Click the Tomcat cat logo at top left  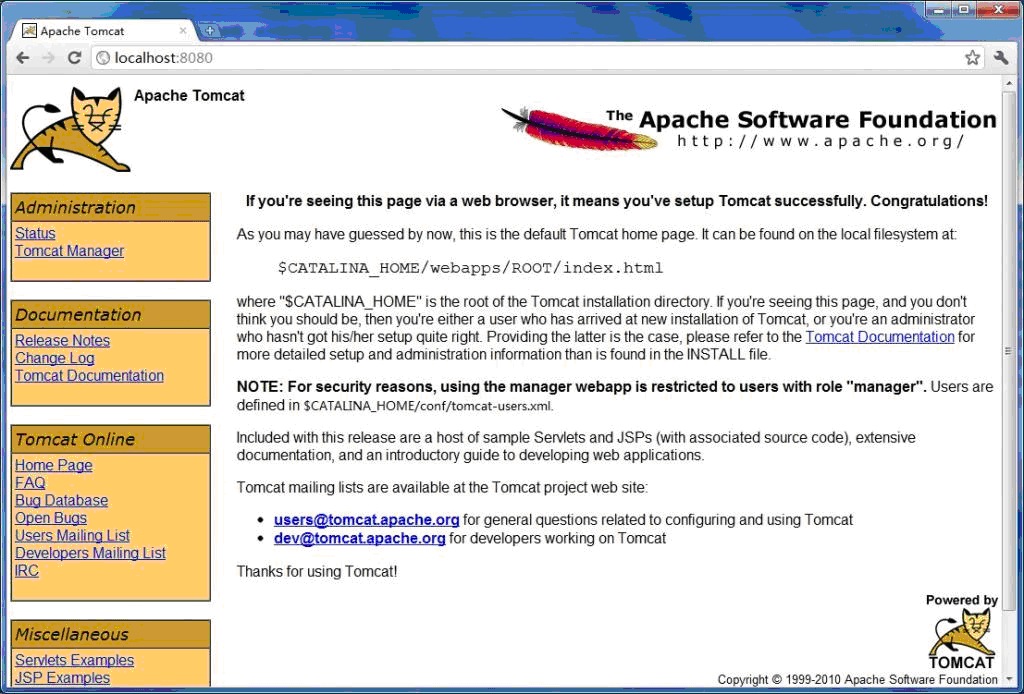pyautogui.click(x=71, y=129)
